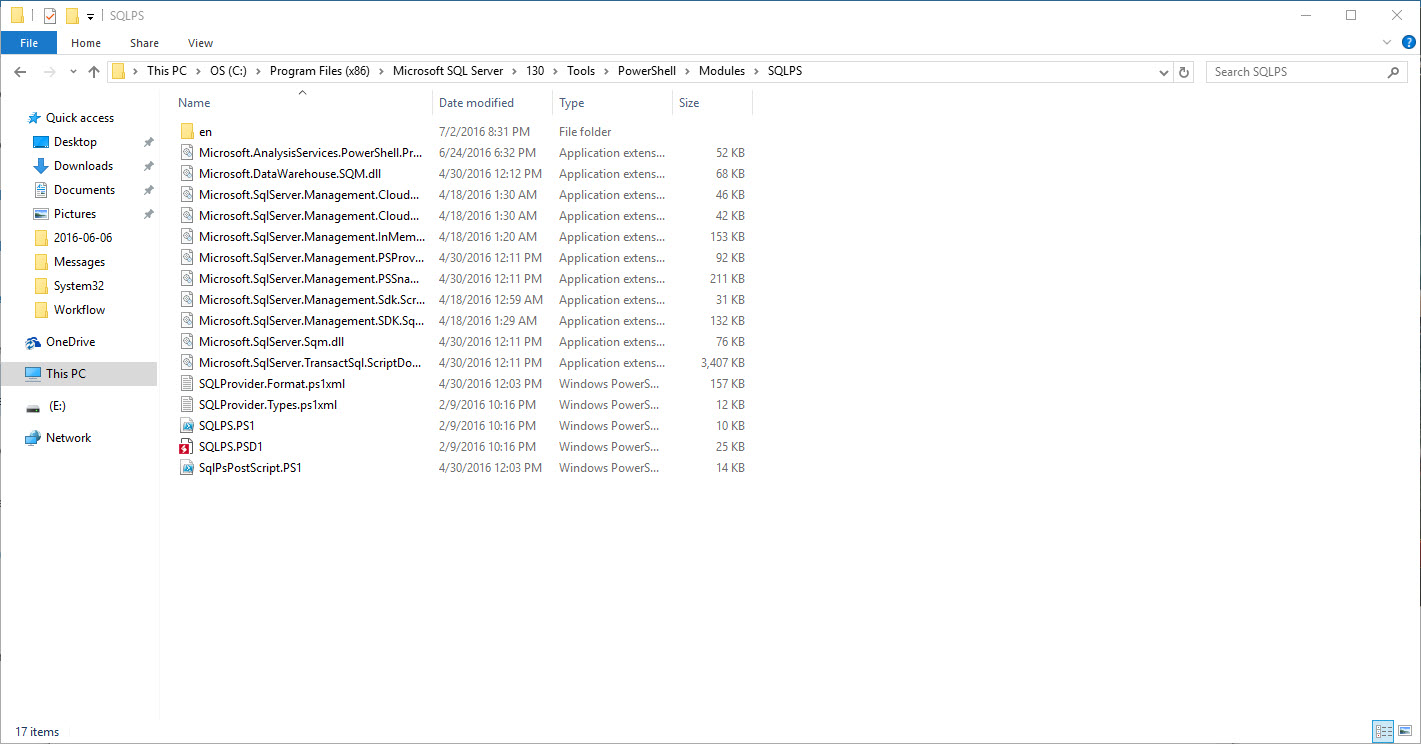Open Pictures in Quick access
1421x744 pixels.
click(x=75, y=214)
